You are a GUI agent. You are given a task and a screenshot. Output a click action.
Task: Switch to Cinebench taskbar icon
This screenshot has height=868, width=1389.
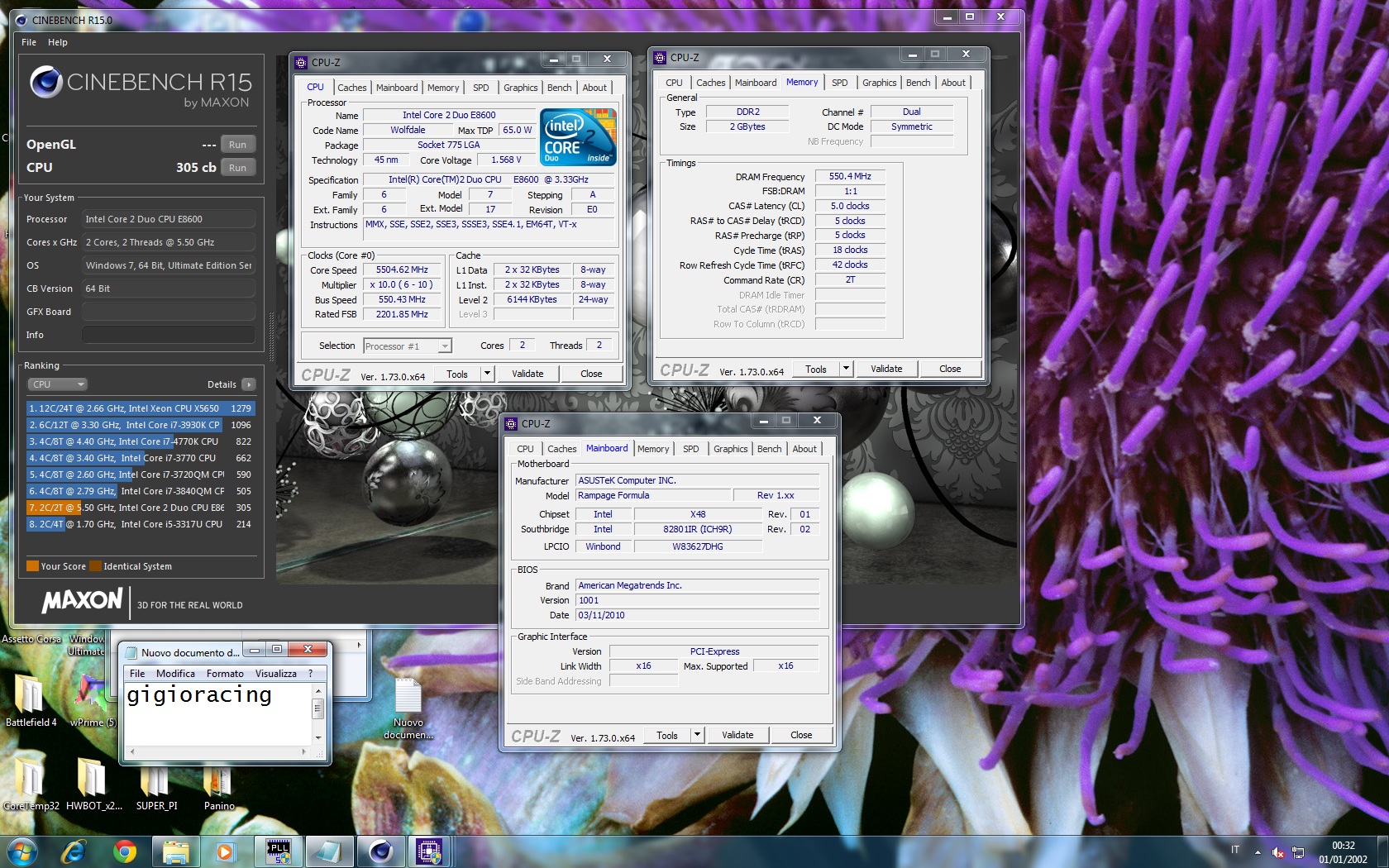point(379,851)
